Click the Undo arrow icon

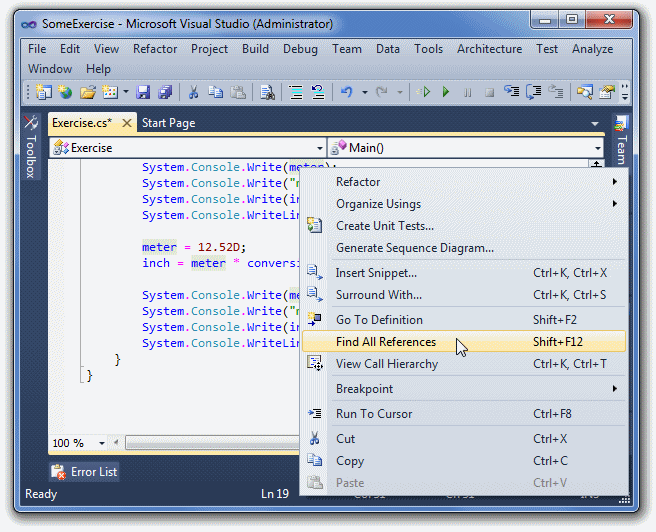pyautogui.click(x=347, y=92)
